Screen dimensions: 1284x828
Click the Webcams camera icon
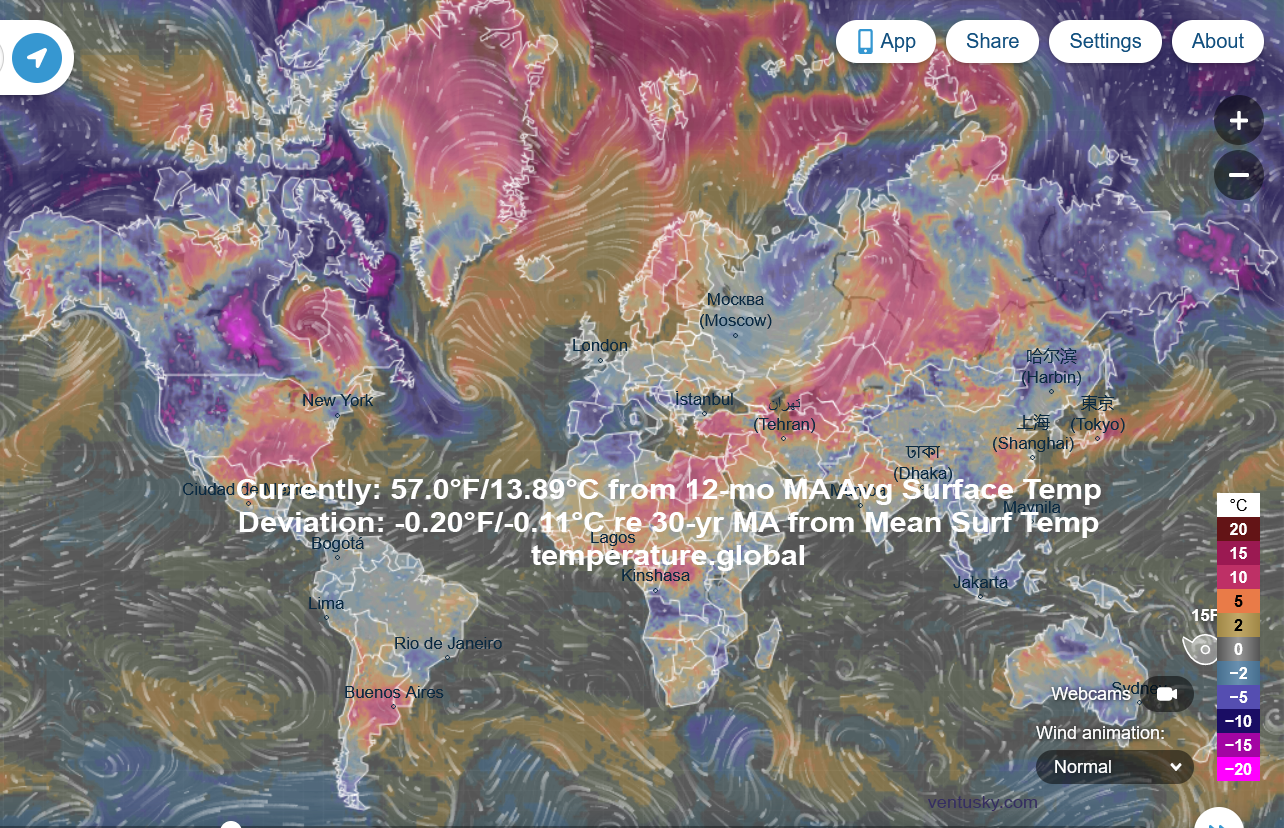click(x=1166, y=694)
